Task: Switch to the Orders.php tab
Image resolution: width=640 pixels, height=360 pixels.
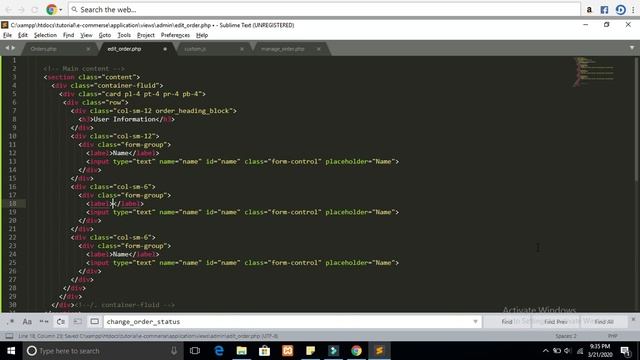Action: pos(44,49)
